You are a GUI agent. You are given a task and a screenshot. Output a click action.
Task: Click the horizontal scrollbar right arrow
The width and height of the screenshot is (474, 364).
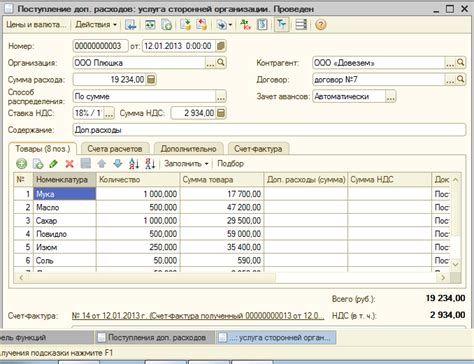pos(443,277)
